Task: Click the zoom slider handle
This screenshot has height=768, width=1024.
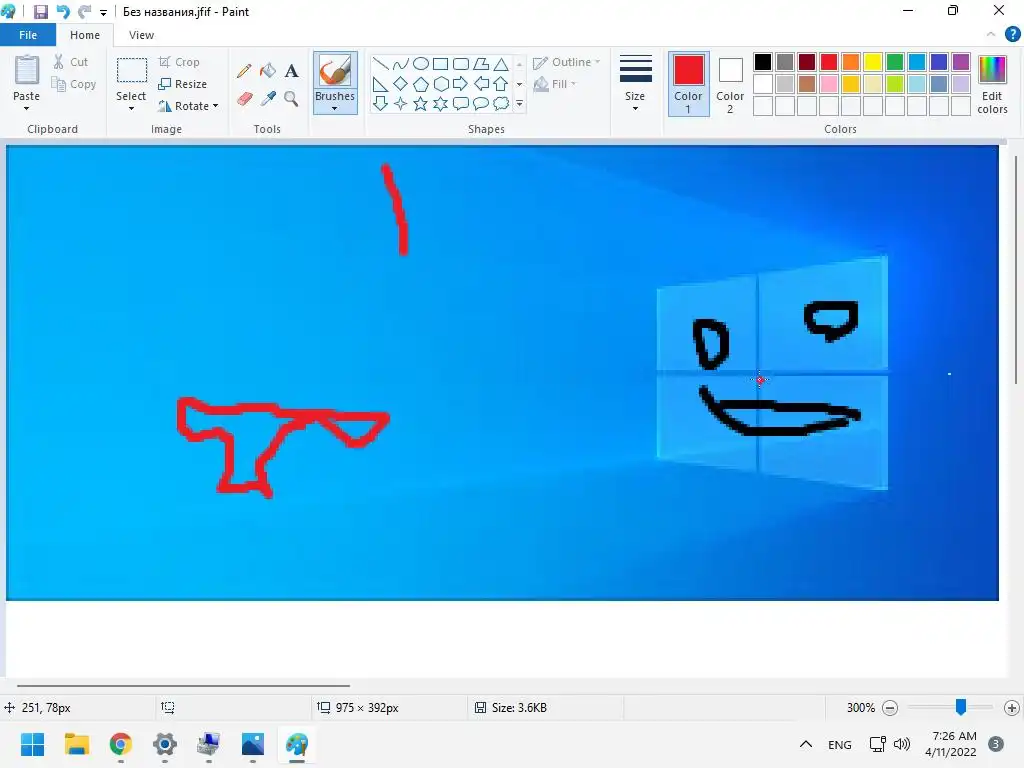Action: click(x=961, y=707)
